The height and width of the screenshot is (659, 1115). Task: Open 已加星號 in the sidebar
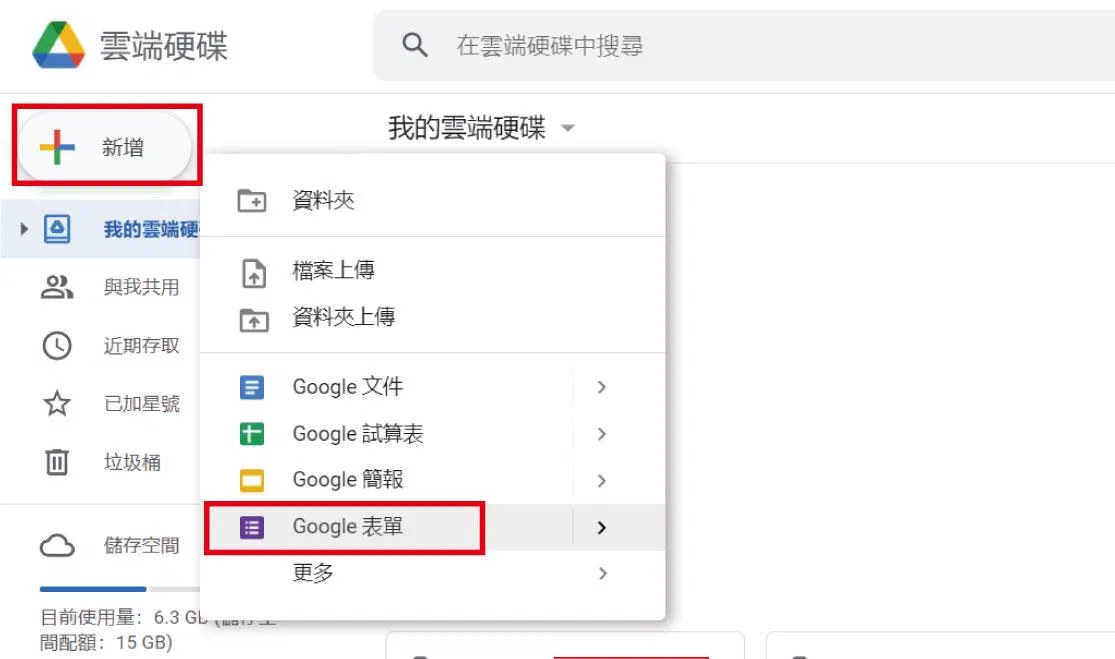tap(142, 404)
